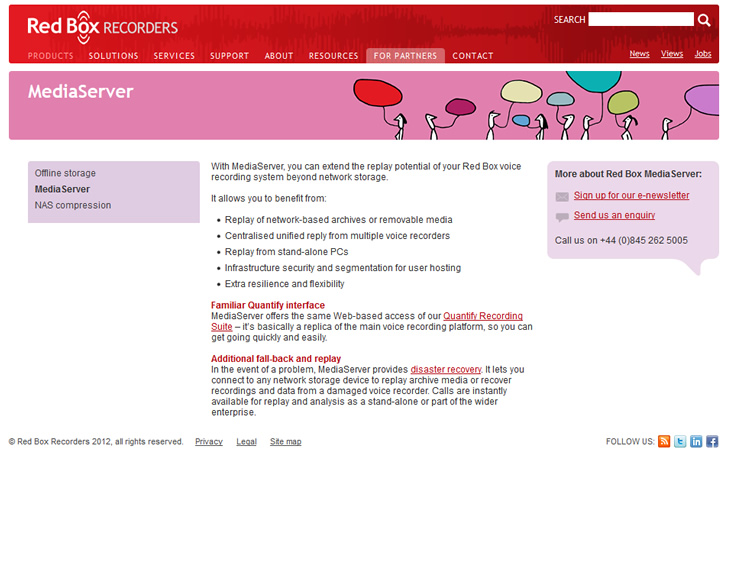Click bullet 'Replay from stand-alone PCs'
The width and height of the screenshot is (729, 562).
pyautogui.click(x=286, y=252)
